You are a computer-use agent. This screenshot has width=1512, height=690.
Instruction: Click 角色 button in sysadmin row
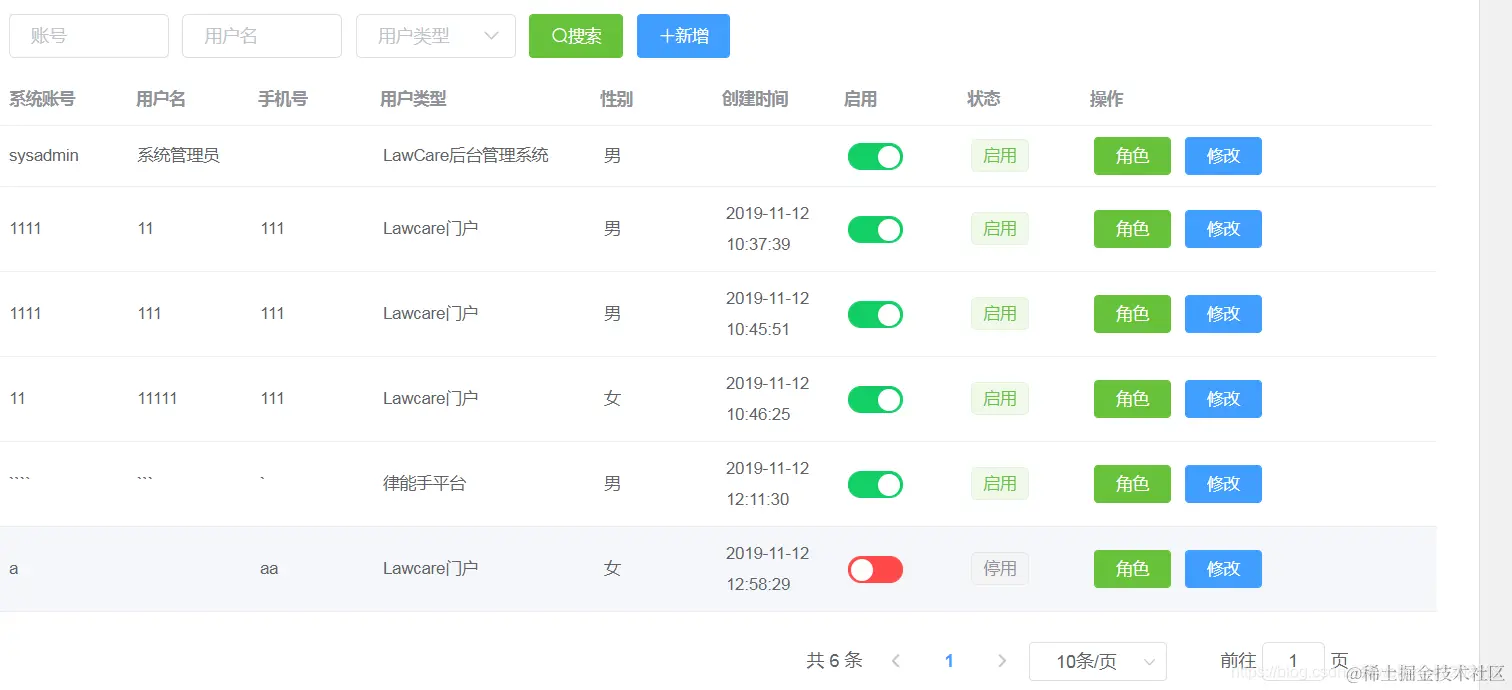coord(1132,156)
